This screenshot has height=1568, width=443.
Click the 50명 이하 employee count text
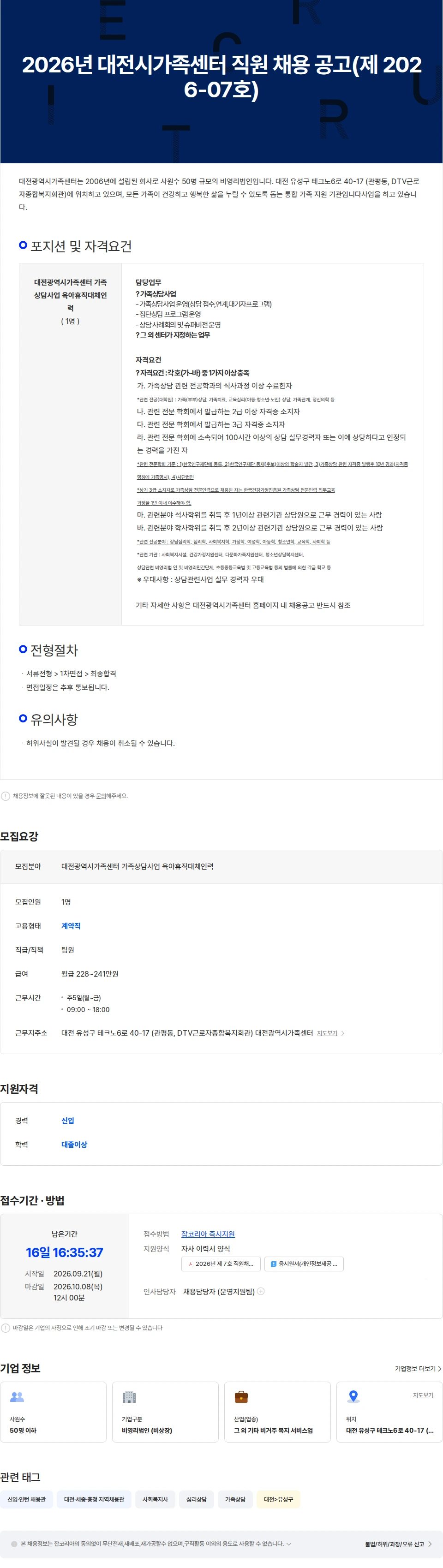click(x=23, y=1431)
